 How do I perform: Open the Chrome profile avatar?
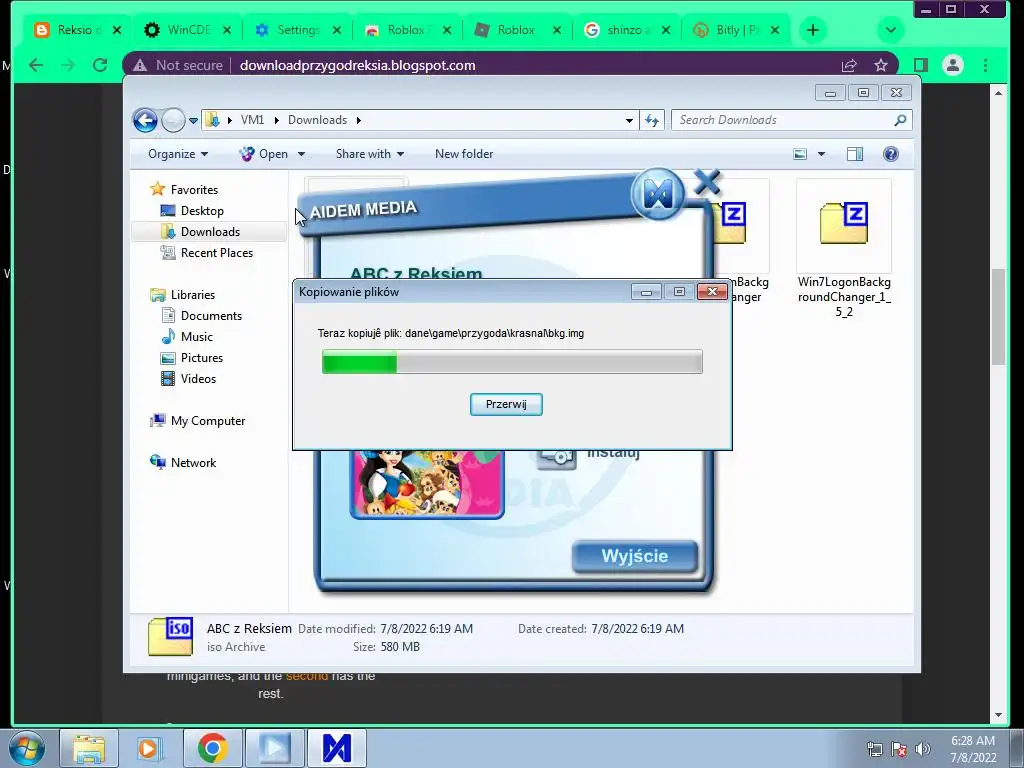click(x=953, y=65)
